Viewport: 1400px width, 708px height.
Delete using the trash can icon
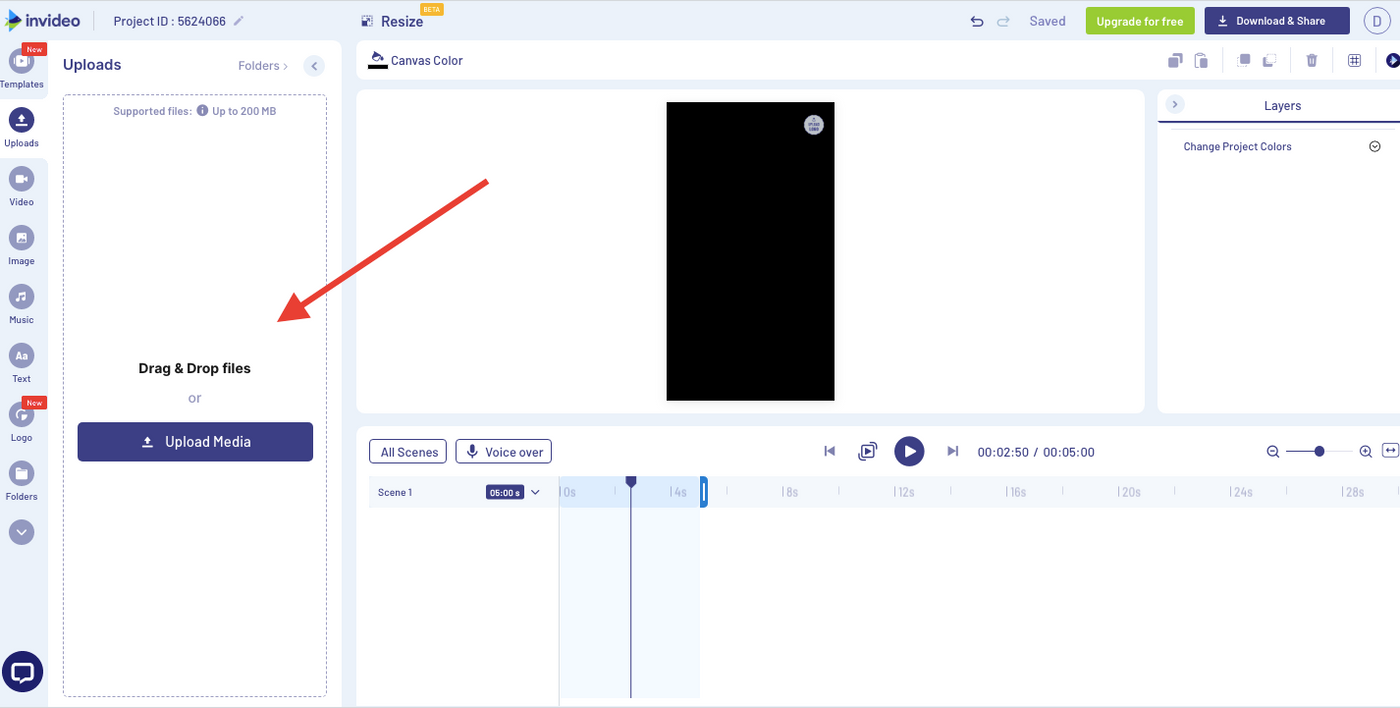(1312, 61)
